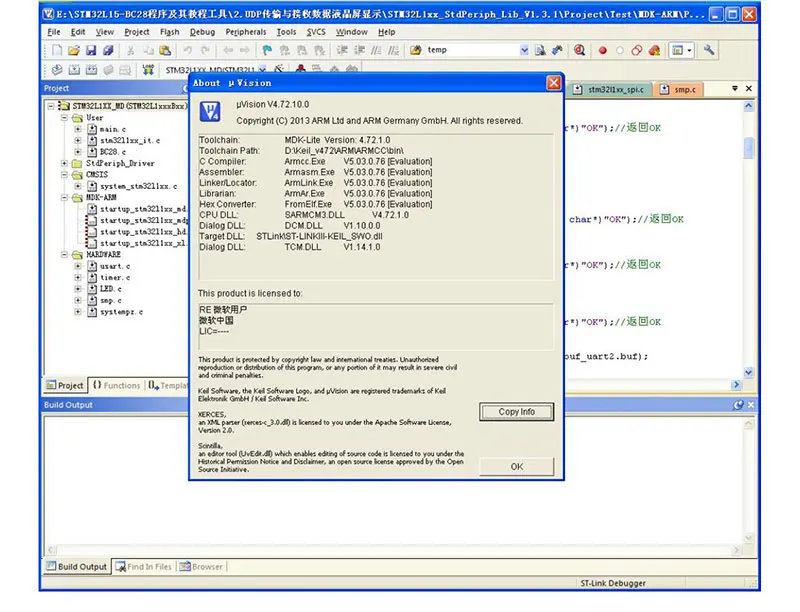Click the Copy Info button

pos(516,412)
